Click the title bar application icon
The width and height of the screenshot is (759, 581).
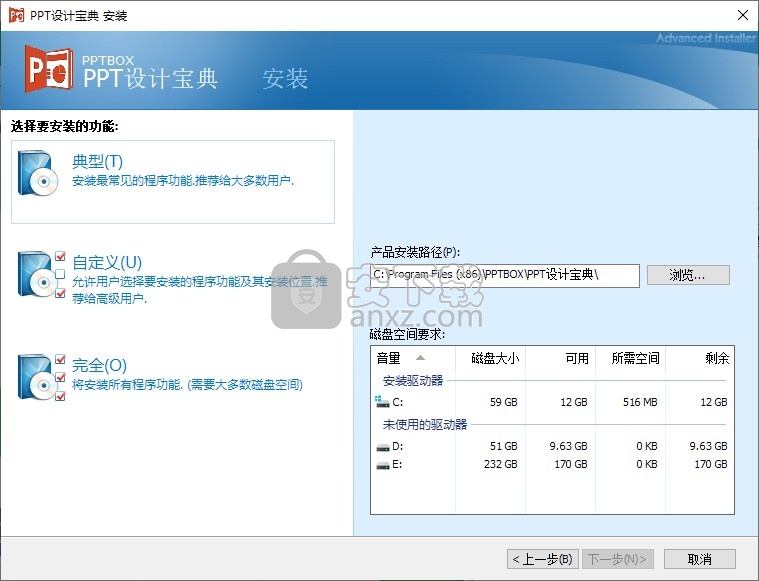[x=16, y=15]
